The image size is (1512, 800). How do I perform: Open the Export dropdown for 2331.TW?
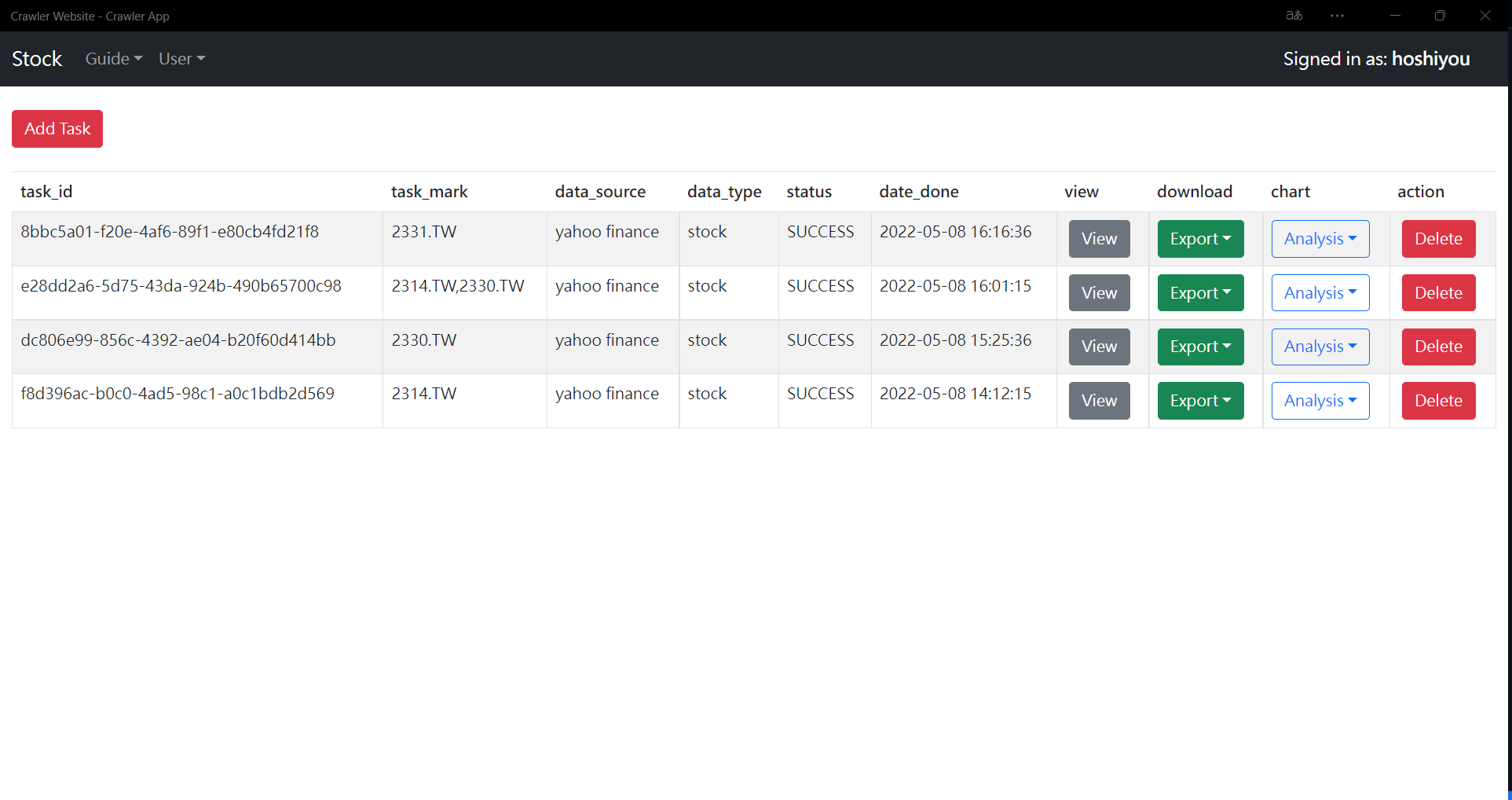[x=1199, y=239]
